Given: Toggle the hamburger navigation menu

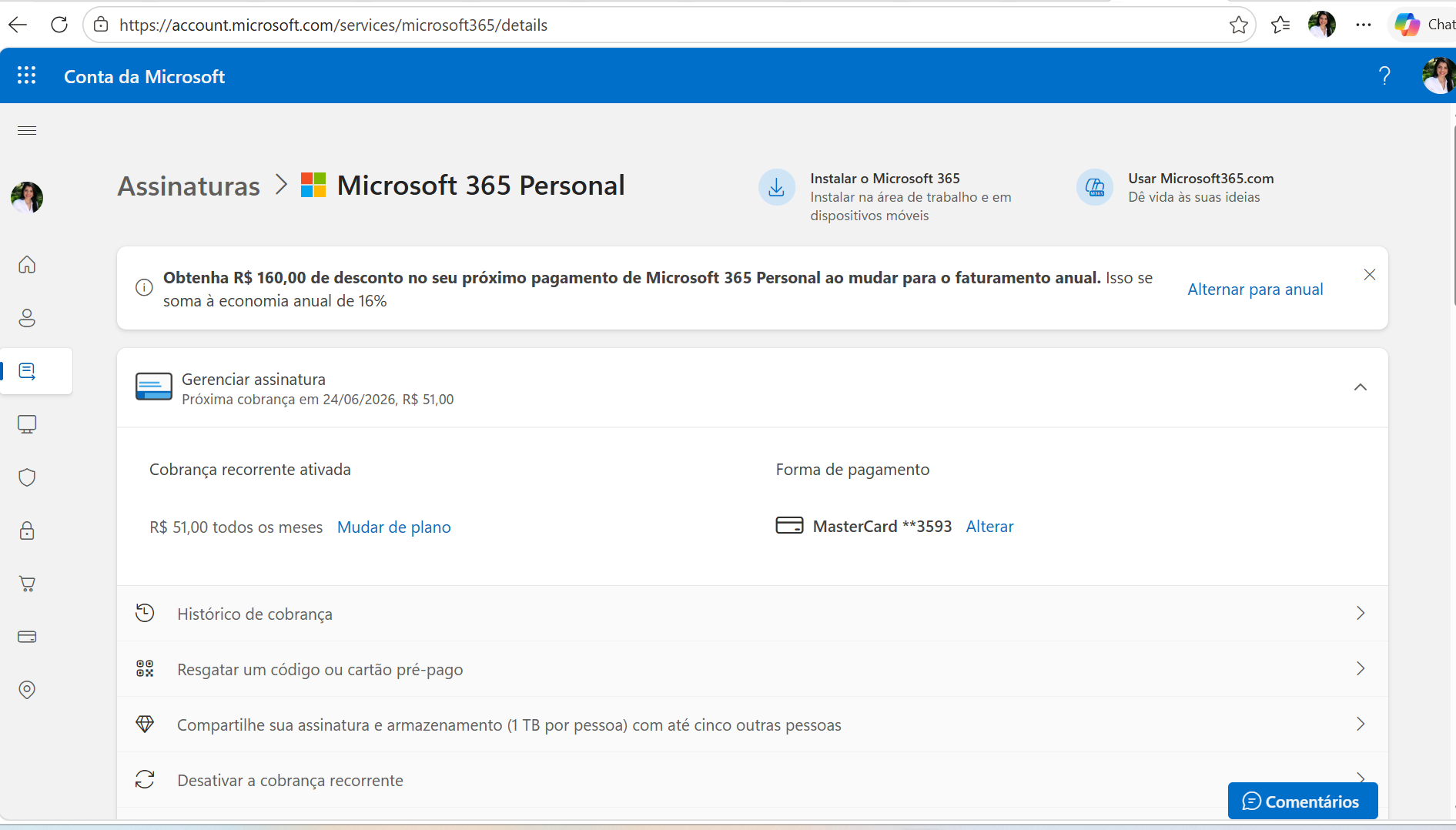Looking at the screenshot, I should [27, 130].
